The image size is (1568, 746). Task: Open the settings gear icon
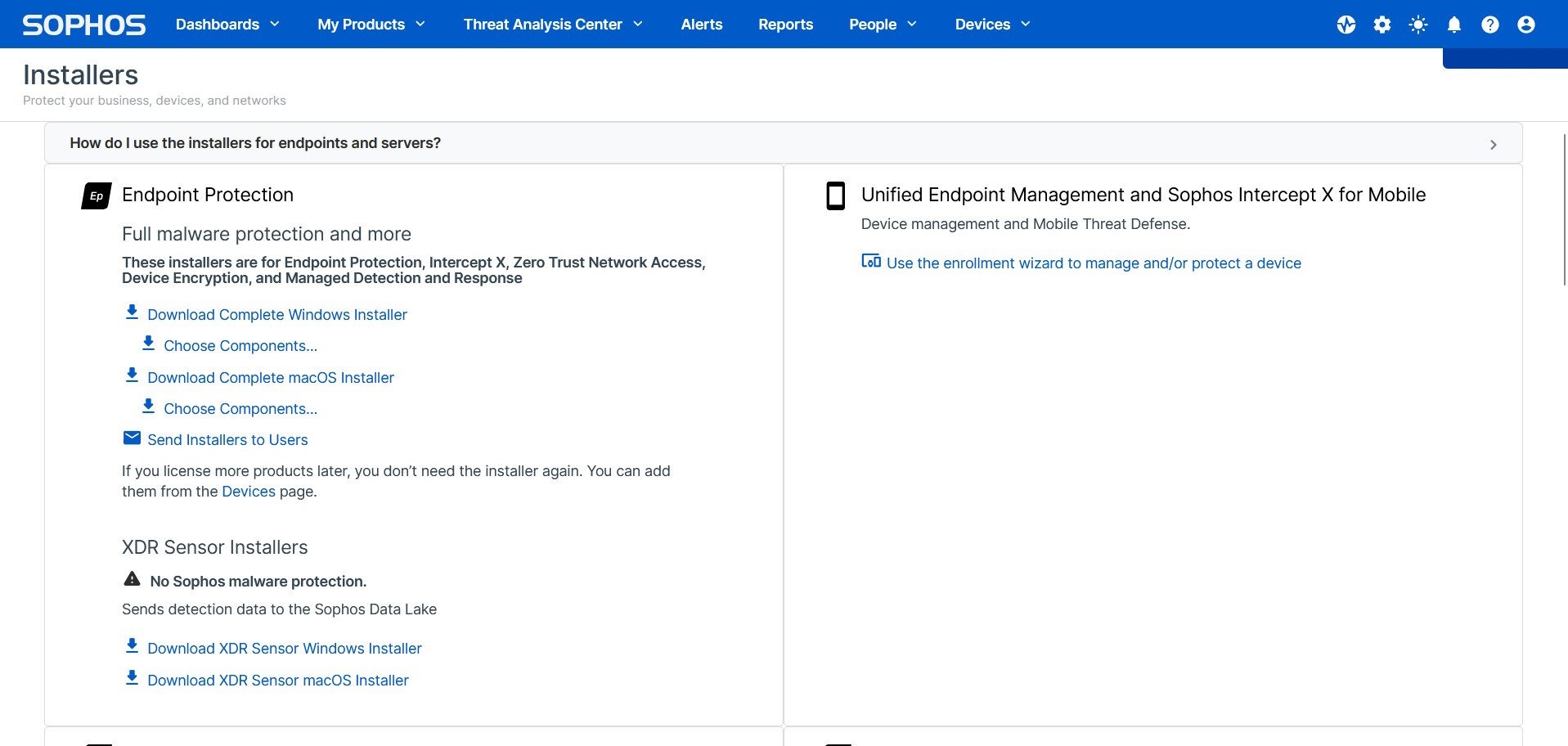(x=1382, y=25)
